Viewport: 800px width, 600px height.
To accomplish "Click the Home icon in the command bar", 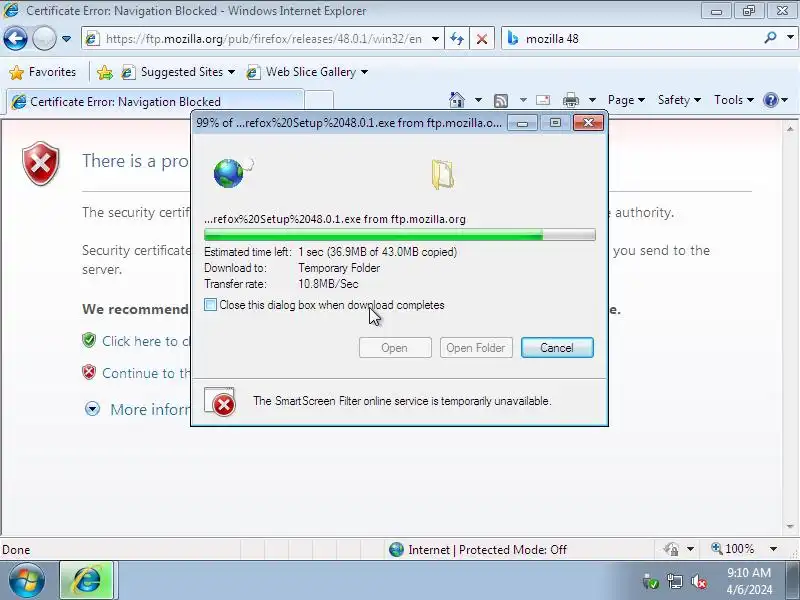I will (457, 100).
